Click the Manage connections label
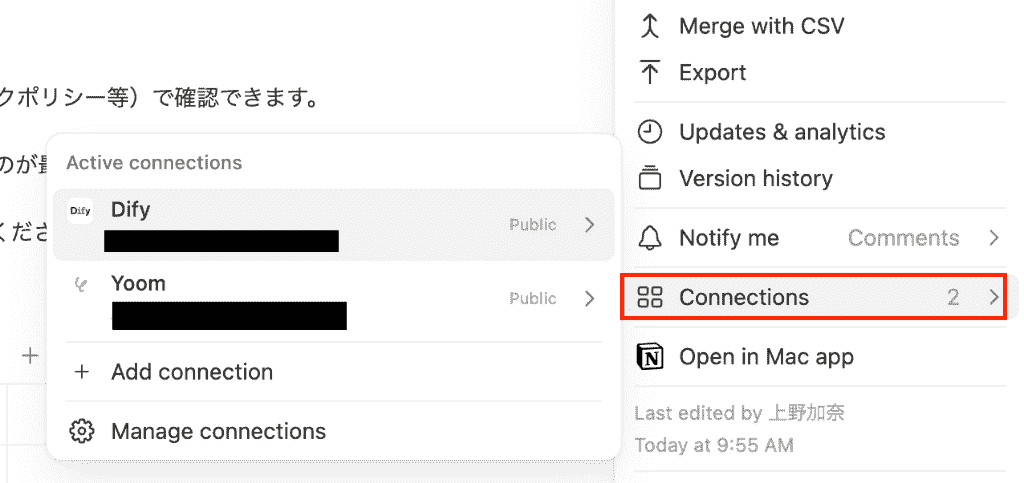Image resolution: width=1024 pixels, height=483 pixels. (218, 431)
